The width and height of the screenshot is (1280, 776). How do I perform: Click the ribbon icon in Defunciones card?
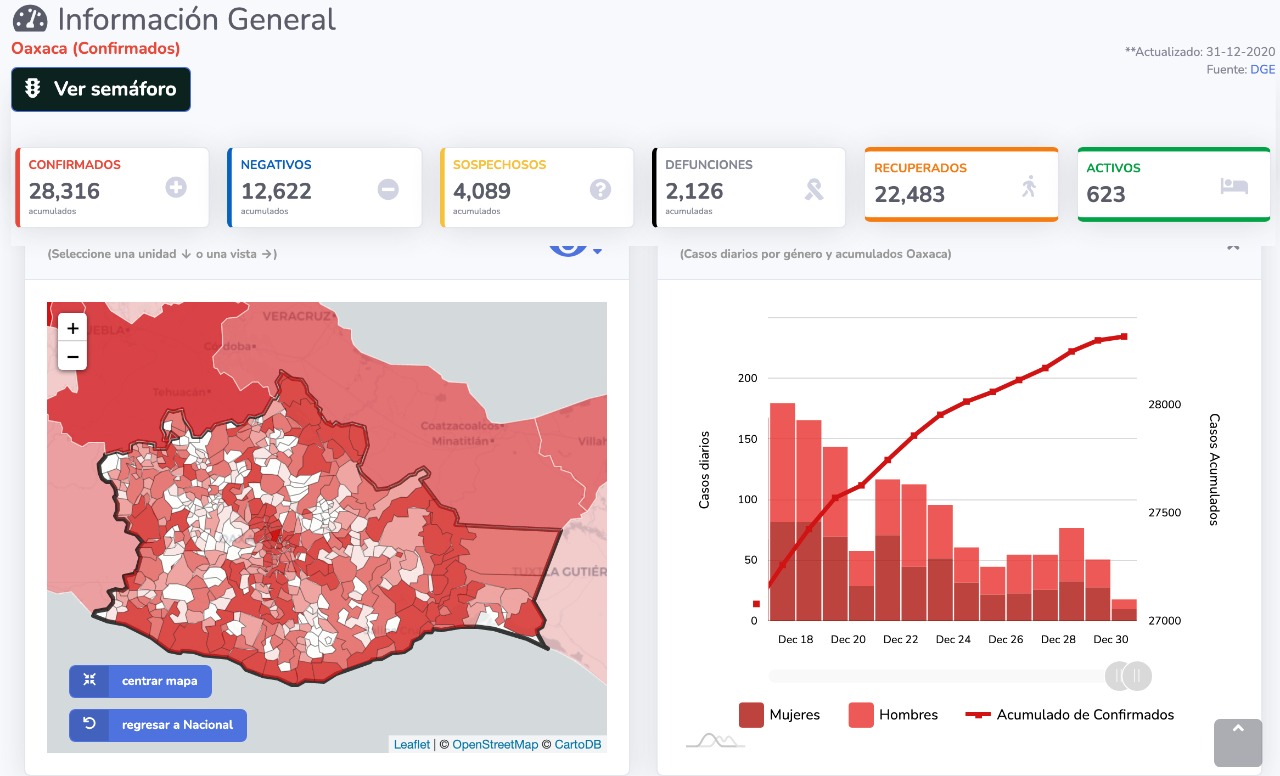click(x=814, y=189)
